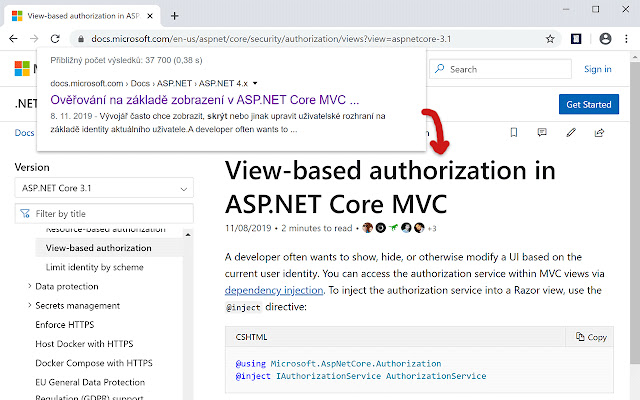Click the @inject IAuthorizationService code line
The width and height of the screenshot is (640, 400).
361,376
